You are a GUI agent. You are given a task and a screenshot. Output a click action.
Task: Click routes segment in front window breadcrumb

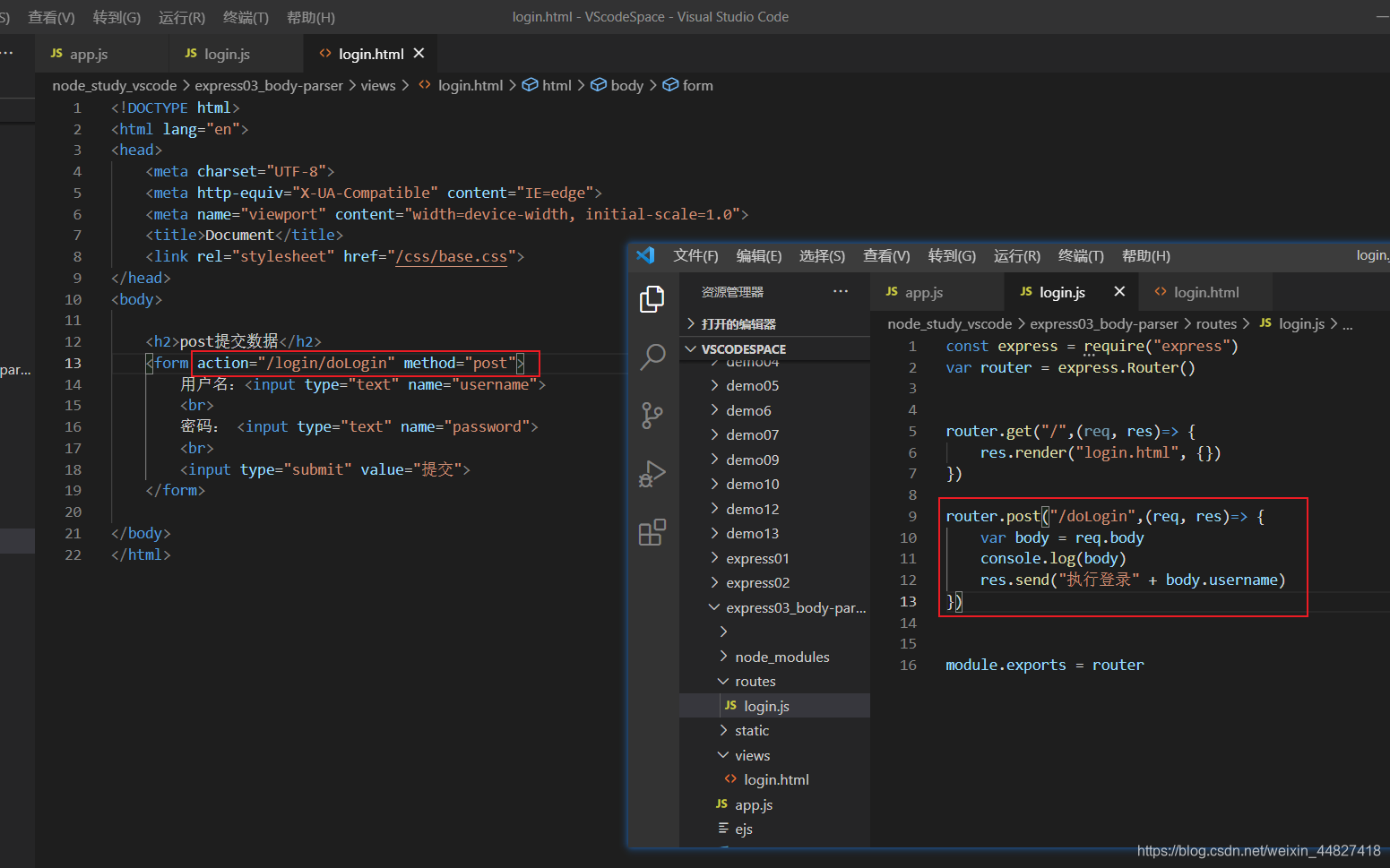point(1216,323)
